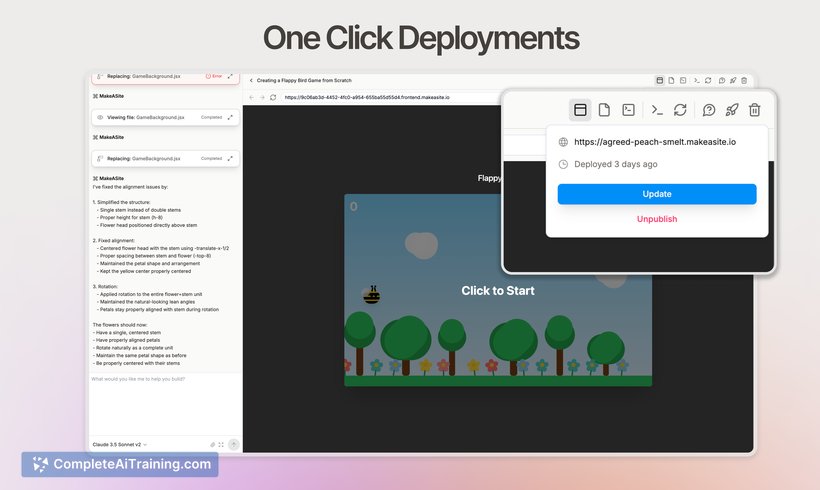Screen dimensions: 820x490
Task: Click the CompleteAiTraining.com banner
Action: pyautogui.click(x=120, y=464)
